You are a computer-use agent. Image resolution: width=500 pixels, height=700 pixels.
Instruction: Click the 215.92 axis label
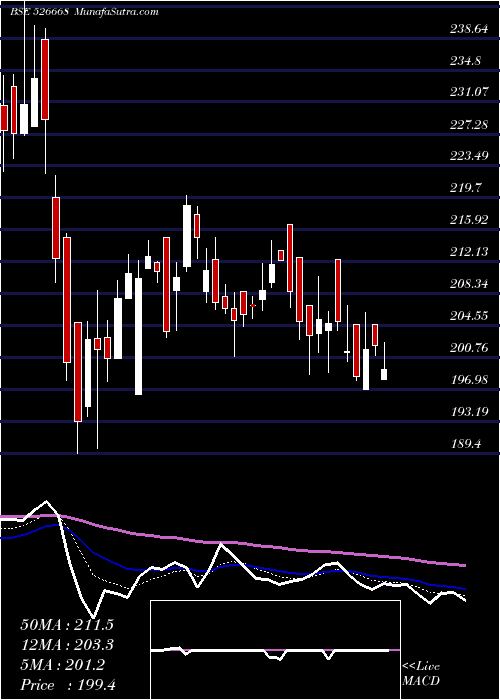[x=468, y=220]
